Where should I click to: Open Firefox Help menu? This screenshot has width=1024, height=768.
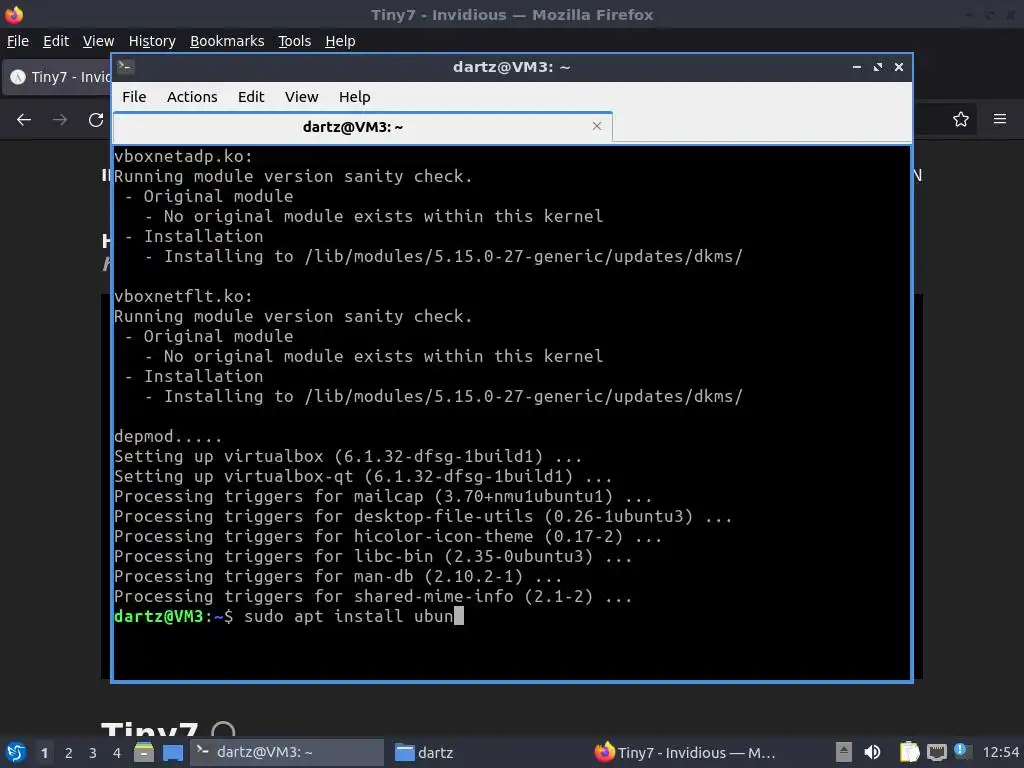point(340,41)
